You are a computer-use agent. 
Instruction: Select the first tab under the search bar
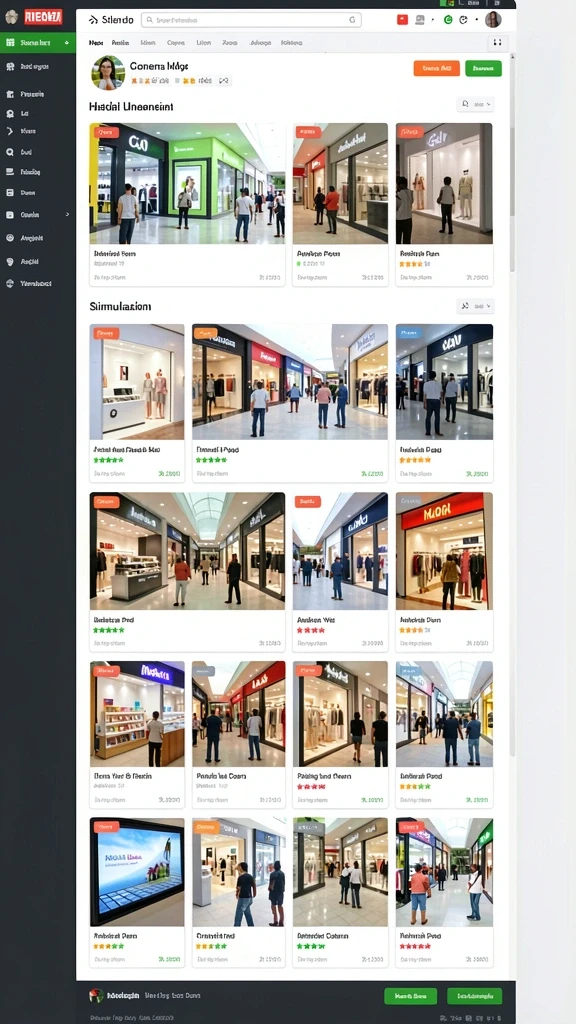pyautogui.click(x=96, y=43)
